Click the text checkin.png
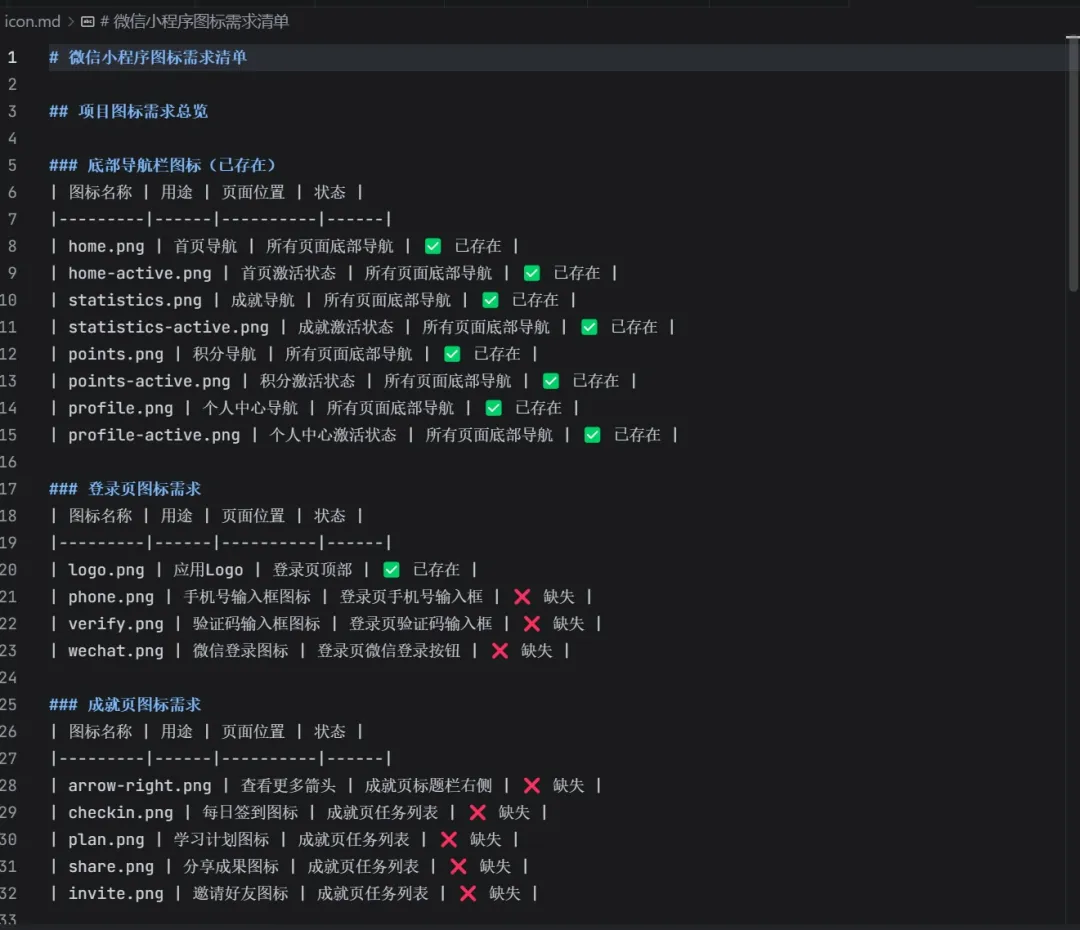The width and height of the screenshot is (1080, 930). (x=121, y=812)
